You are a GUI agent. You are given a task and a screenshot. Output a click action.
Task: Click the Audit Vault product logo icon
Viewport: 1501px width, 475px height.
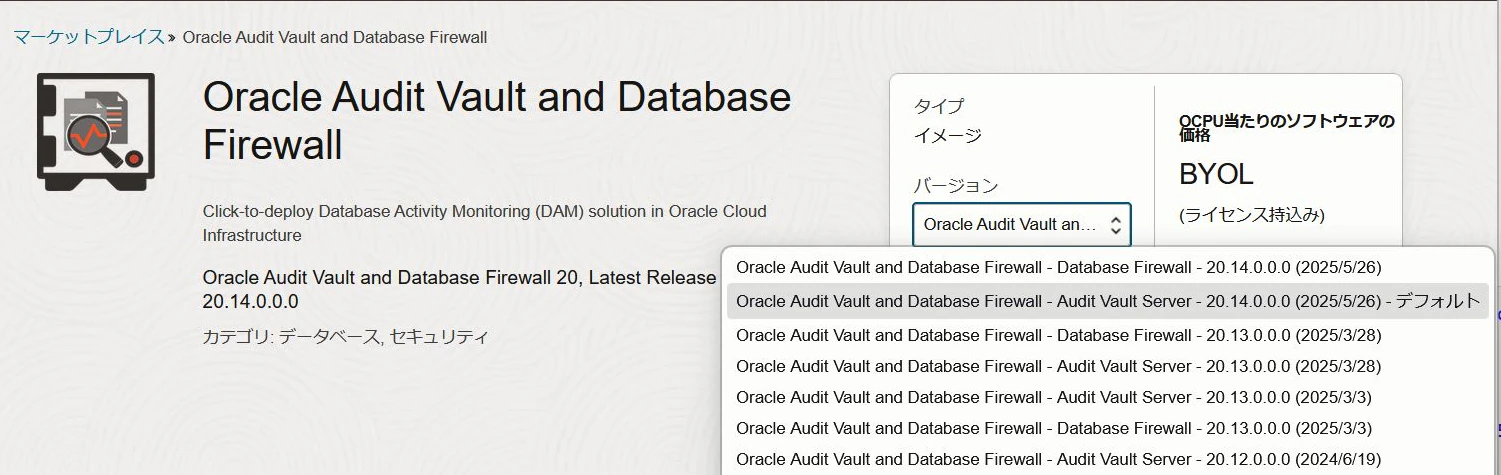click(x=96, y=131)
